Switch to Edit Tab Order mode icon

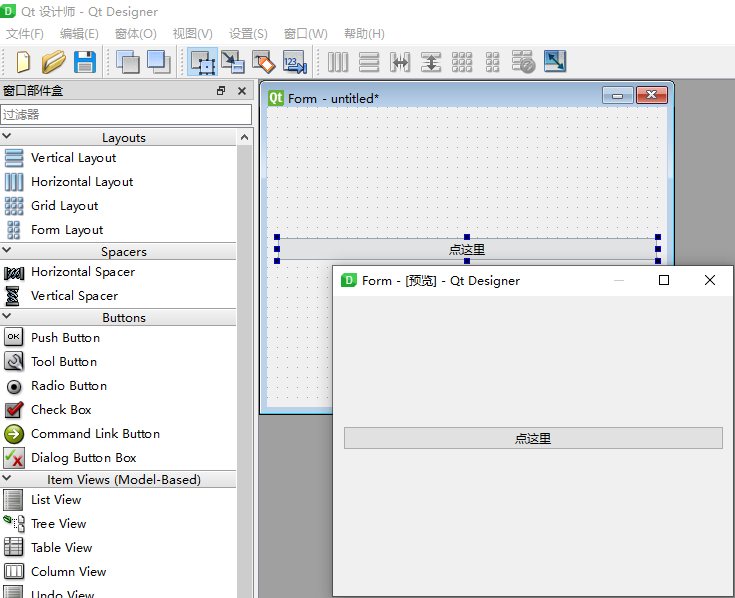(x=295, y=62)
